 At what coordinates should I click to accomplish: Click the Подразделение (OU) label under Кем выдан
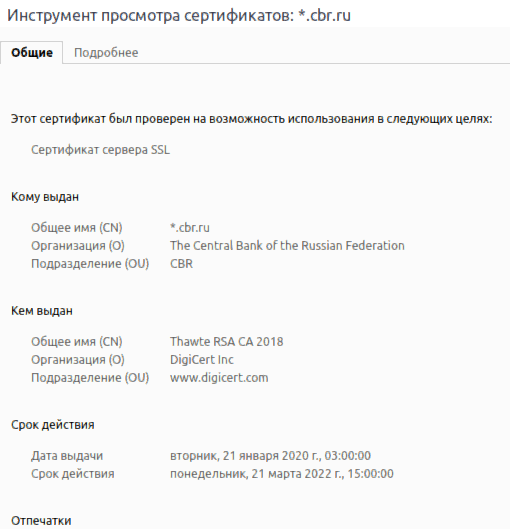(x=90, y=378)
